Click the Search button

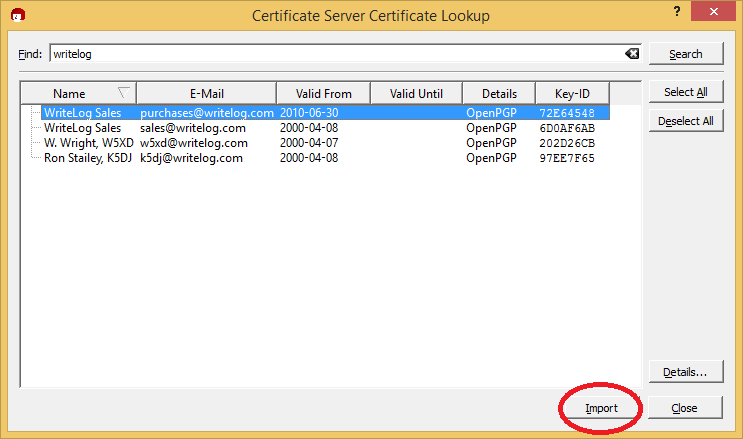coord(686,54)
